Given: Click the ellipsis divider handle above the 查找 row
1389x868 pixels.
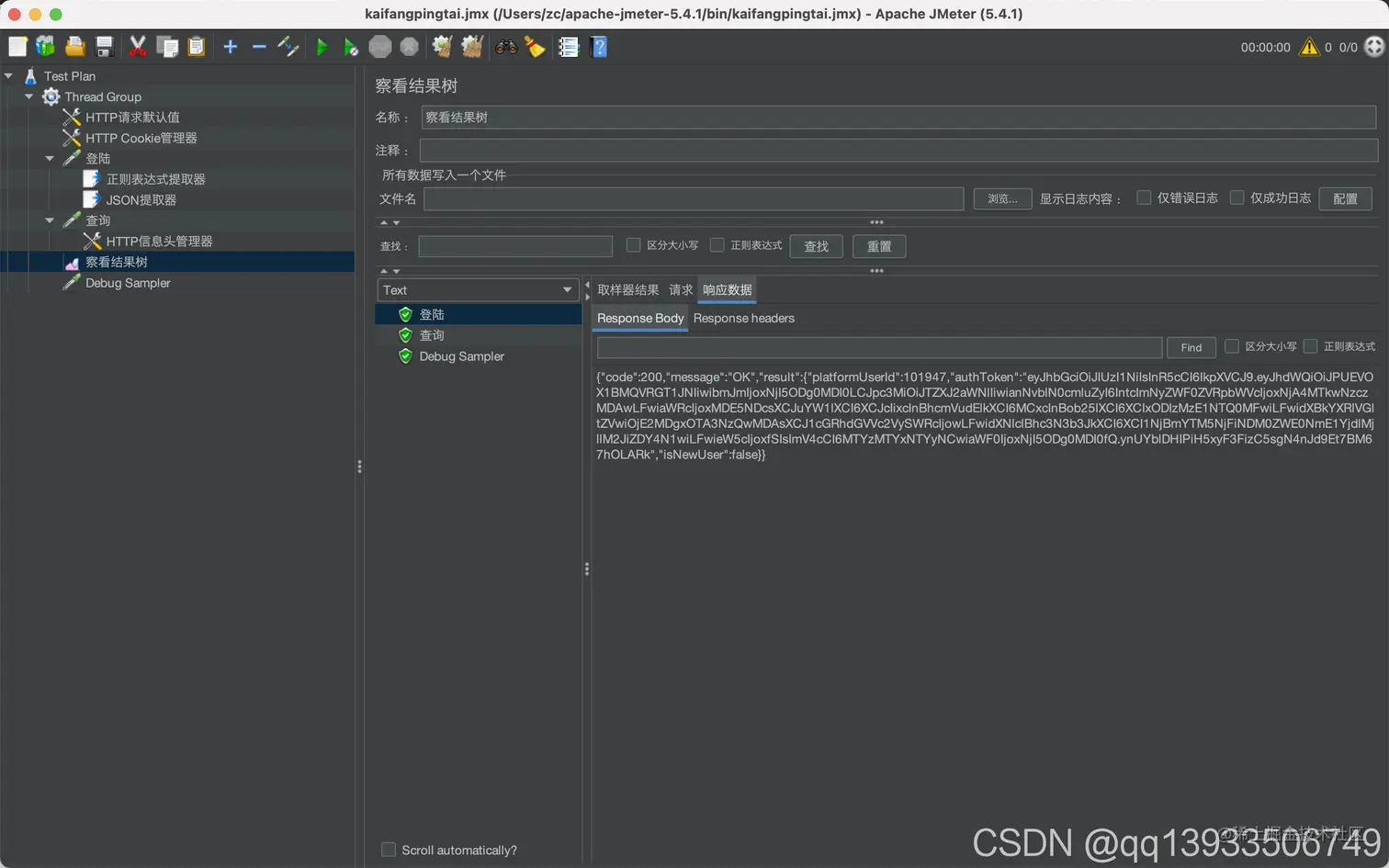Looking at the screenshot, I should point(876,222).
